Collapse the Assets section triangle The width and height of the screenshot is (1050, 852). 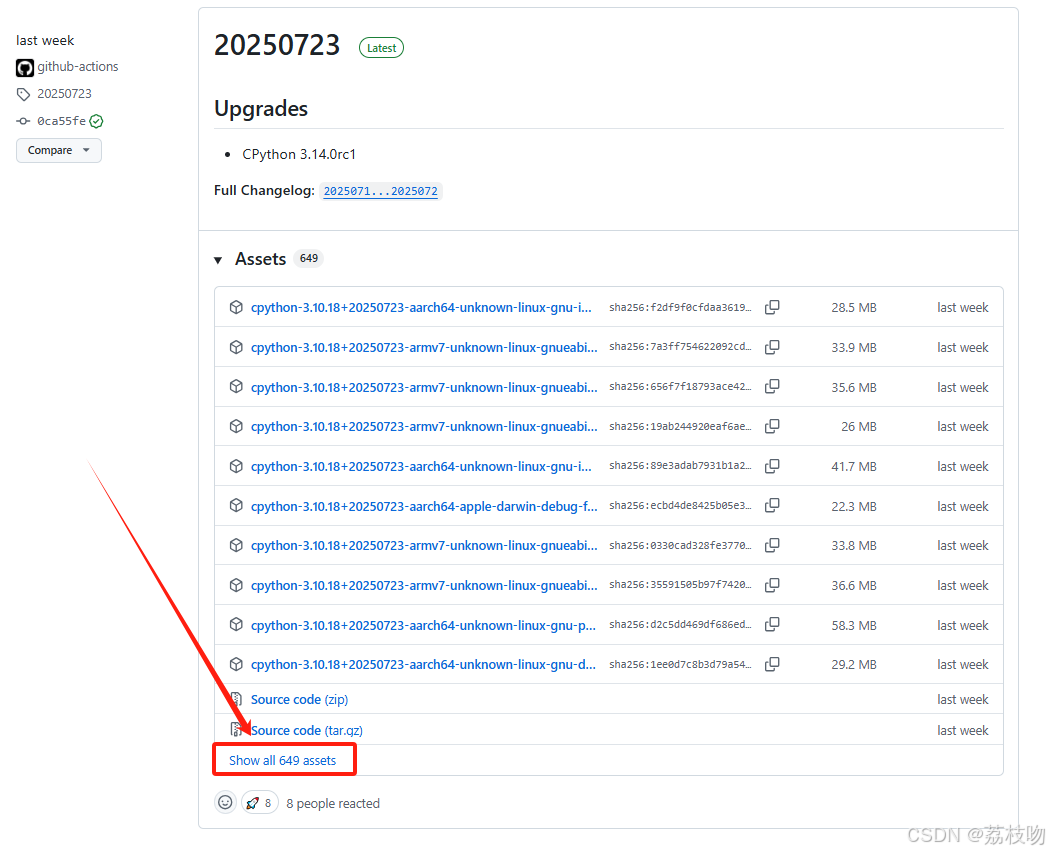pyautogui.click(x=218, y=260)
